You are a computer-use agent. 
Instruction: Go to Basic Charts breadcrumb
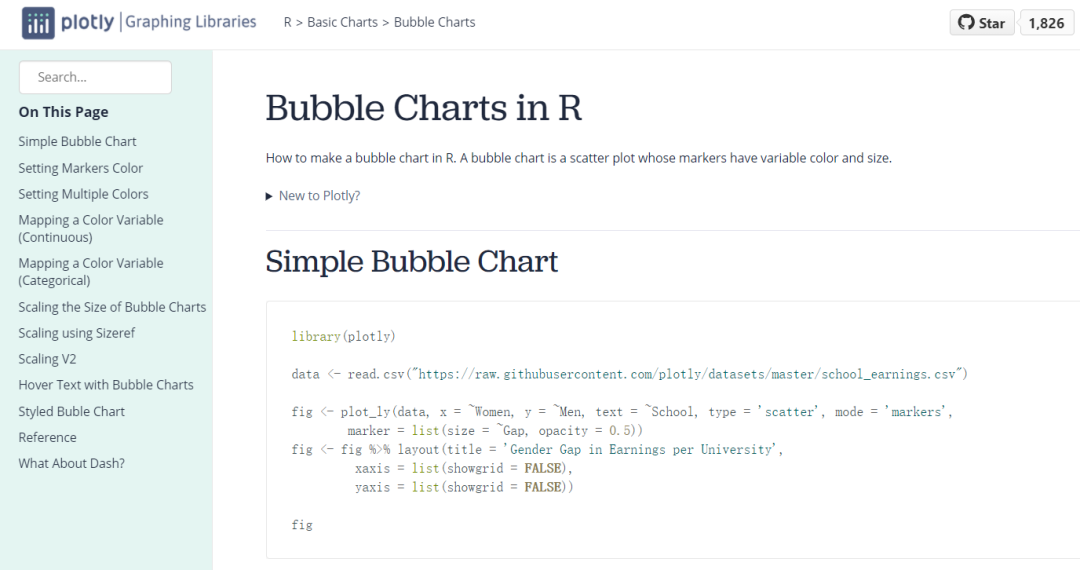[x=342, y=22]
